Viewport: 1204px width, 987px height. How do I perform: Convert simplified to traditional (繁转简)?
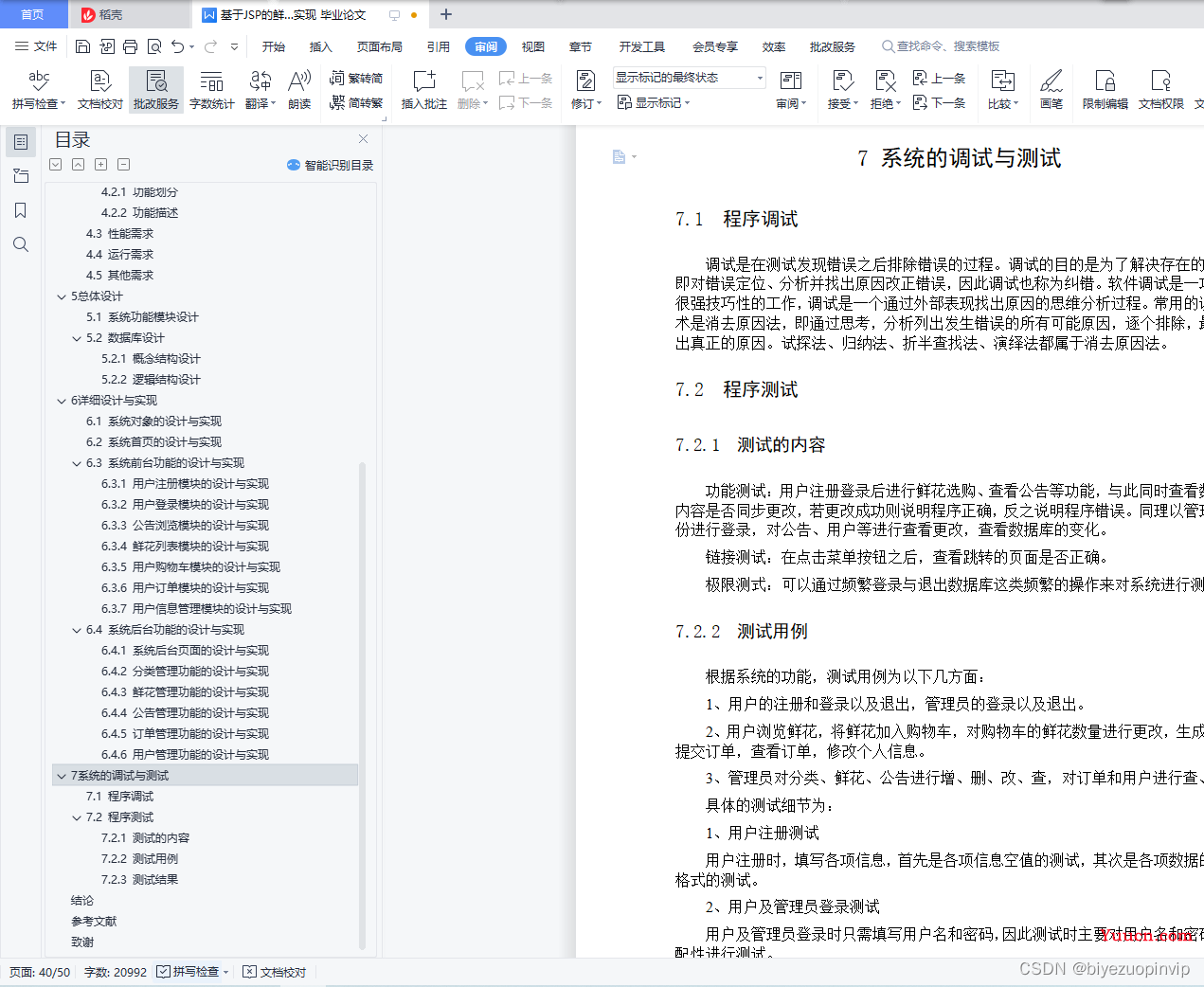(356, 79)
